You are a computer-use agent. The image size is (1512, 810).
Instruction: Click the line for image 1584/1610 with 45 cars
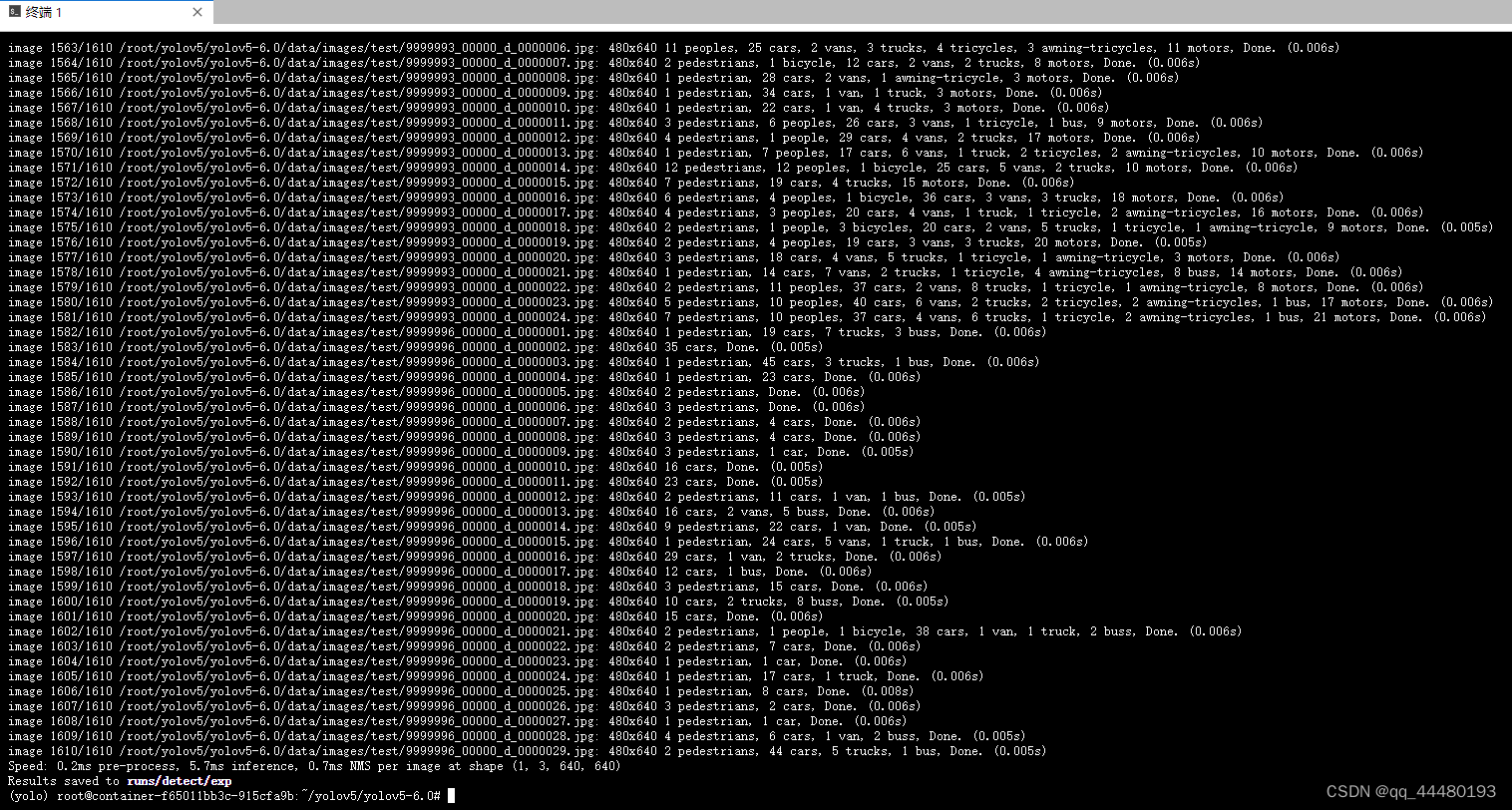click(x=524, y=361)
